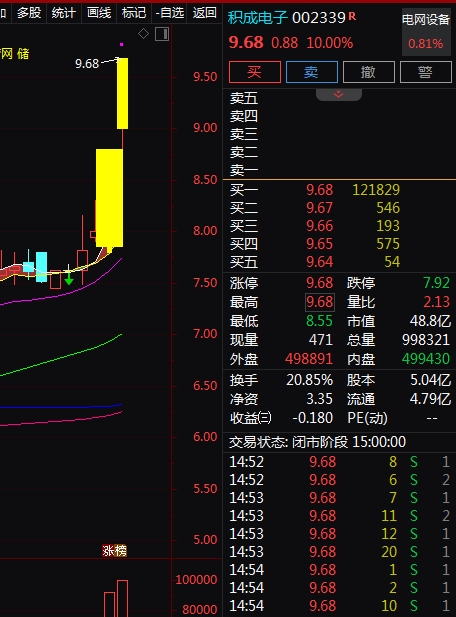The image size is (456, 617).
Task: Click the 警 alert button
Action: click(426, 72)
